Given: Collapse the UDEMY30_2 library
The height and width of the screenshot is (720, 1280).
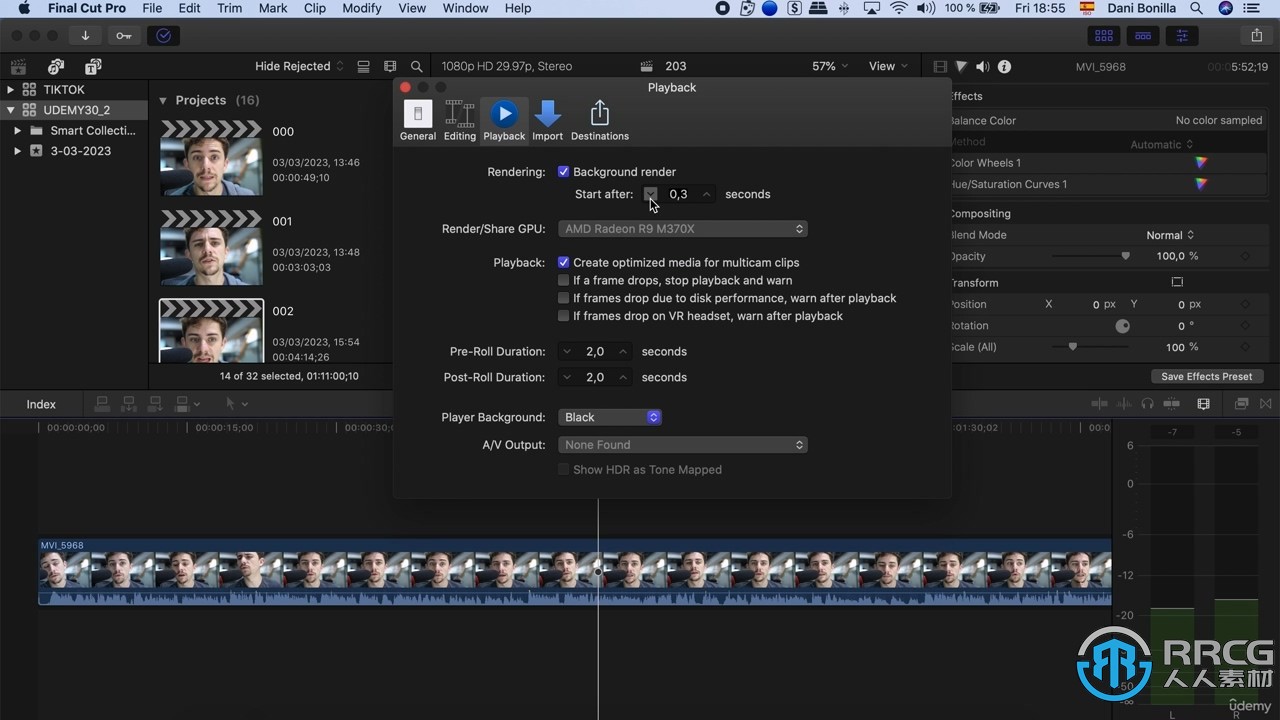Looking at the screenshot, I should 11,110.
